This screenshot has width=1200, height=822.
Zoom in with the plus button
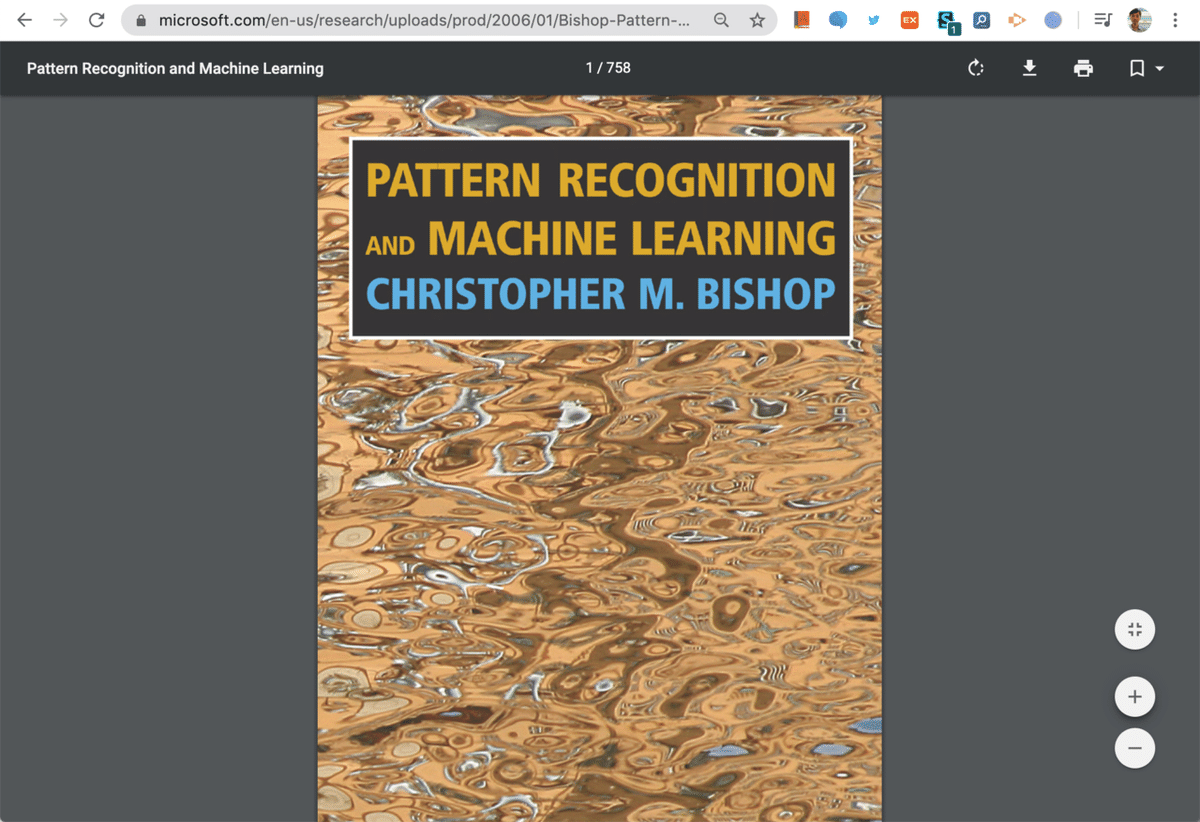[1134, 696]
